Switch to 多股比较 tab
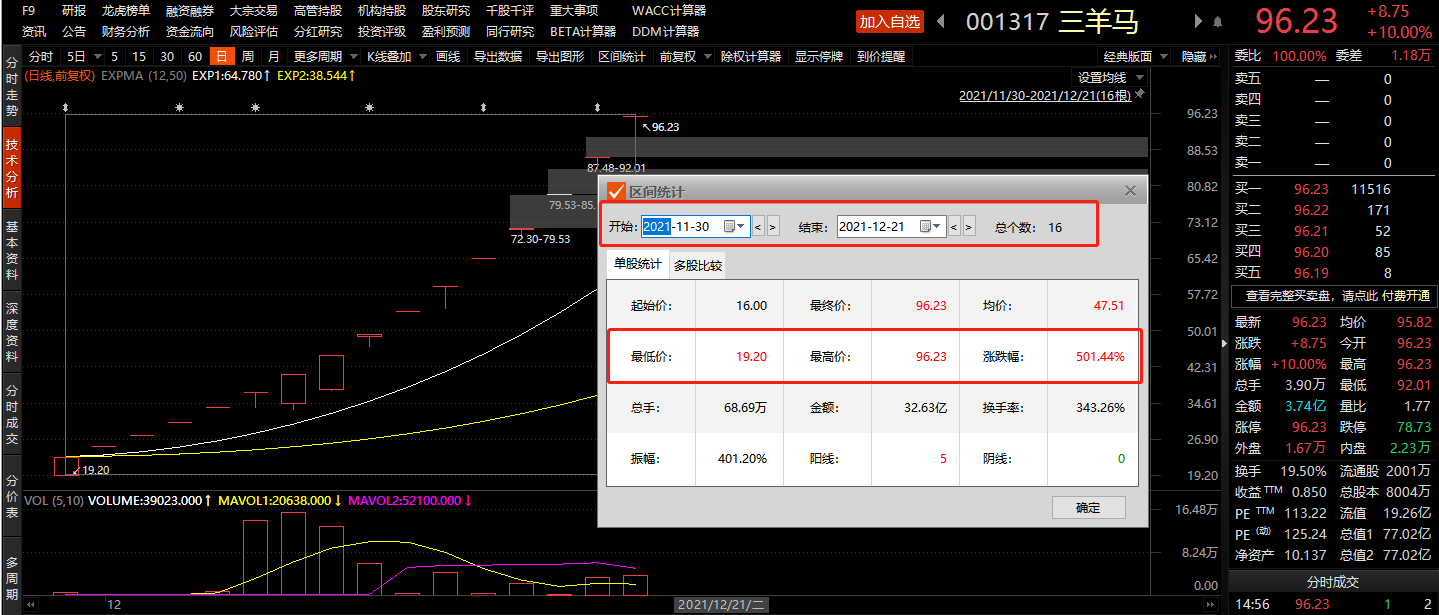 point(698,266)
